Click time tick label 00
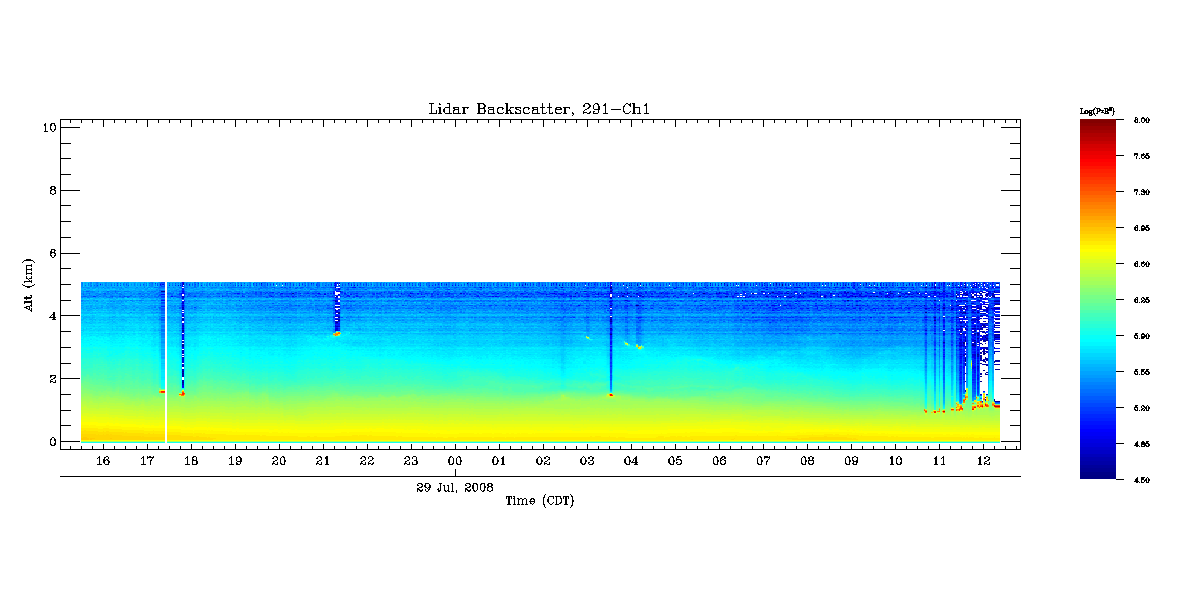 tap(455, 461)
